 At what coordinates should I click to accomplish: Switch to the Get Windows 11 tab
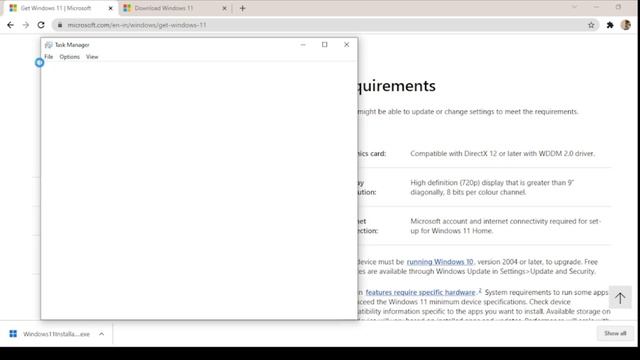point(60,8)
